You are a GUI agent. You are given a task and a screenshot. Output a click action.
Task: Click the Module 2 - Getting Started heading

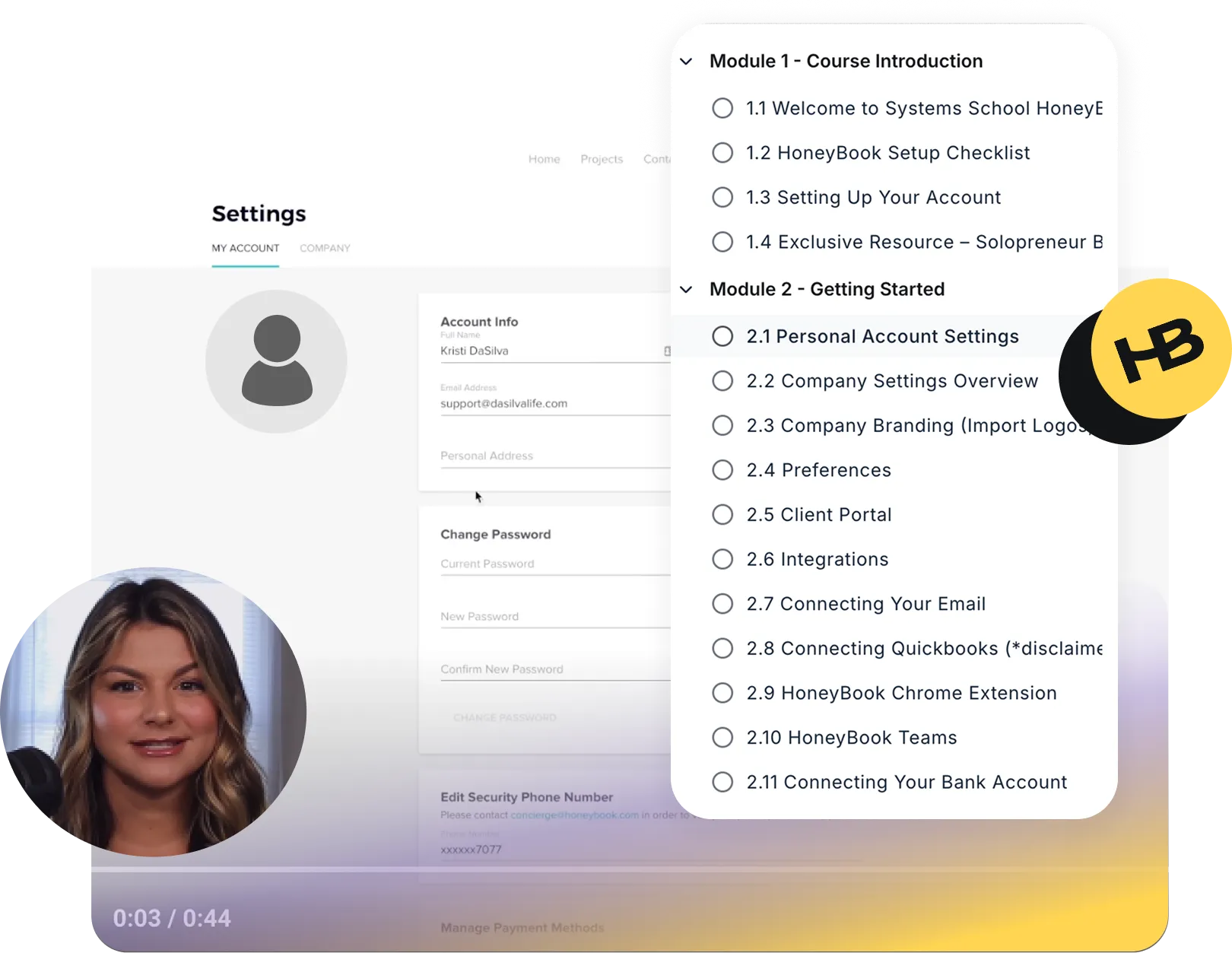[x=827, y=289]
